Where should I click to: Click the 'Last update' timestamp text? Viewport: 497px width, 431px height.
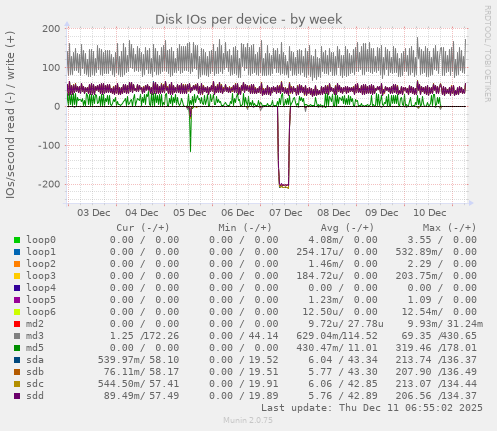372,408
